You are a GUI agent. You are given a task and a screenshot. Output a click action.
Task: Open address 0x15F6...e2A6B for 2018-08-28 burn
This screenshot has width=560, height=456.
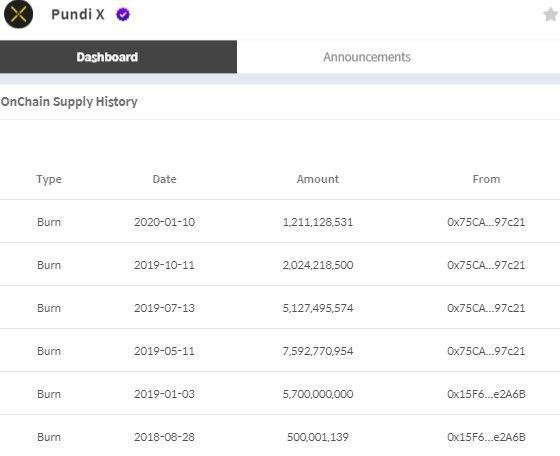[486, 437]
